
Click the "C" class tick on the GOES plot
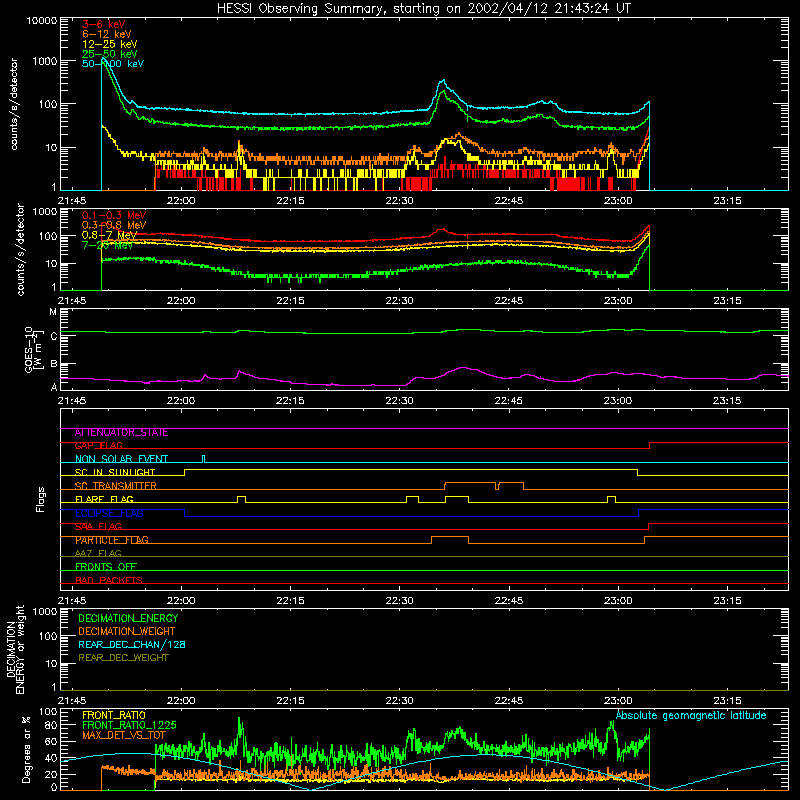[x=54, y=336]
